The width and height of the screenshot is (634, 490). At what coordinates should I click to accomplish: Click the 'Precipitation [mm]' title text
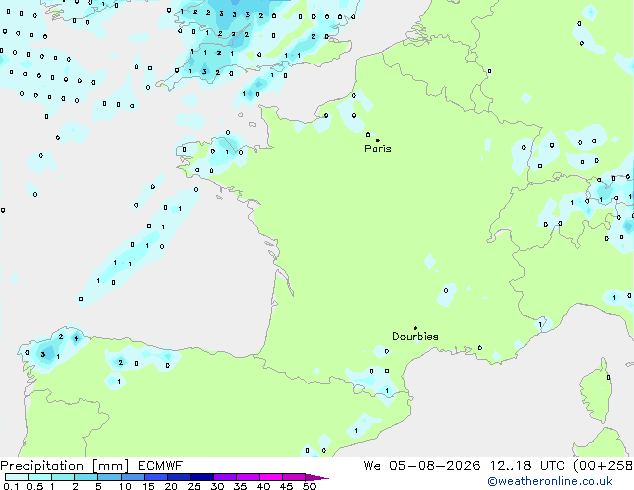(x=65, y=466)
